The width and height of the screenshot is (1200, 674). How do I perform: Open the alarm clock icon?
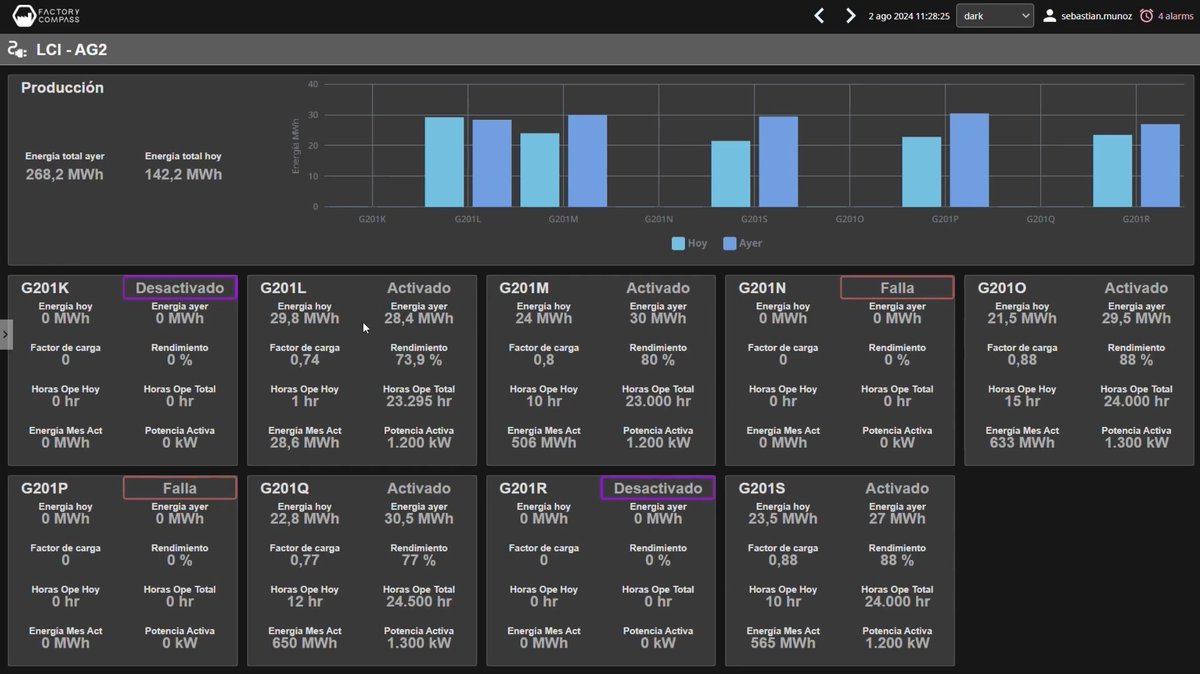1146,16
